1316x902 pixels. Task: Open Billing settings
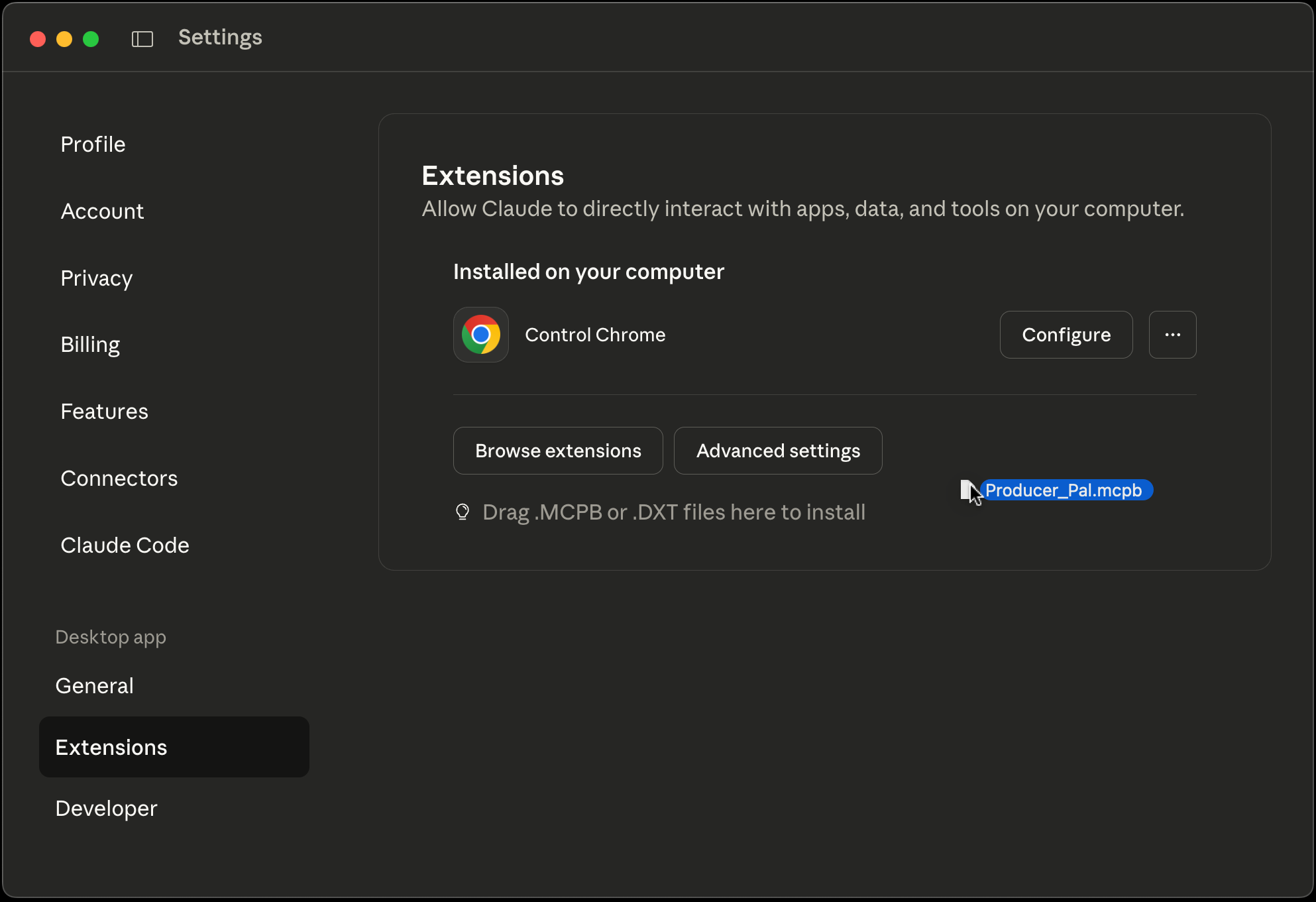tap(90, 344)
